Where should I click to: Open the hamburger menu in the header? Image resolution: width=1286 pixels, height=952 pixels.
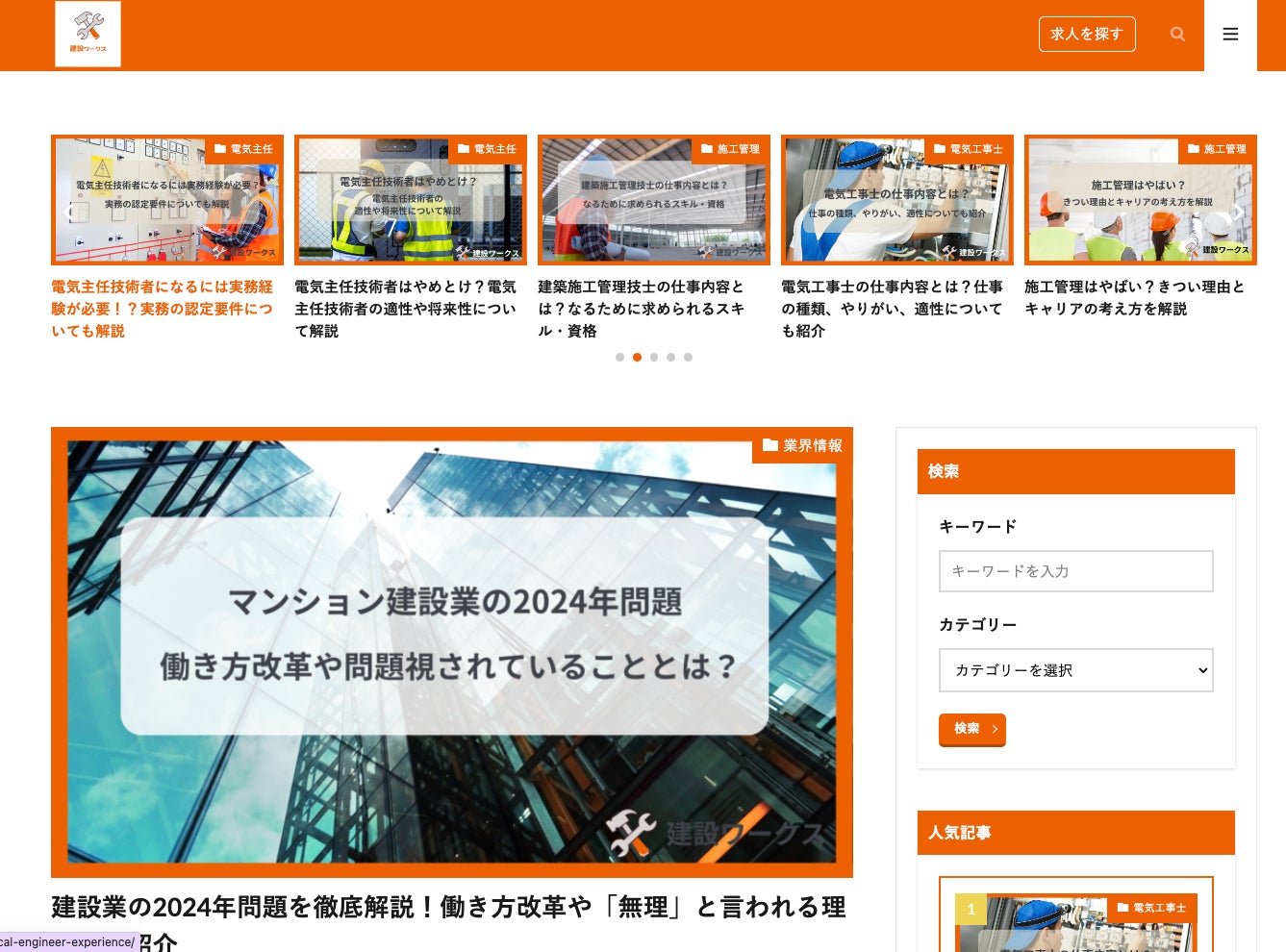[x=1230, y=35]
